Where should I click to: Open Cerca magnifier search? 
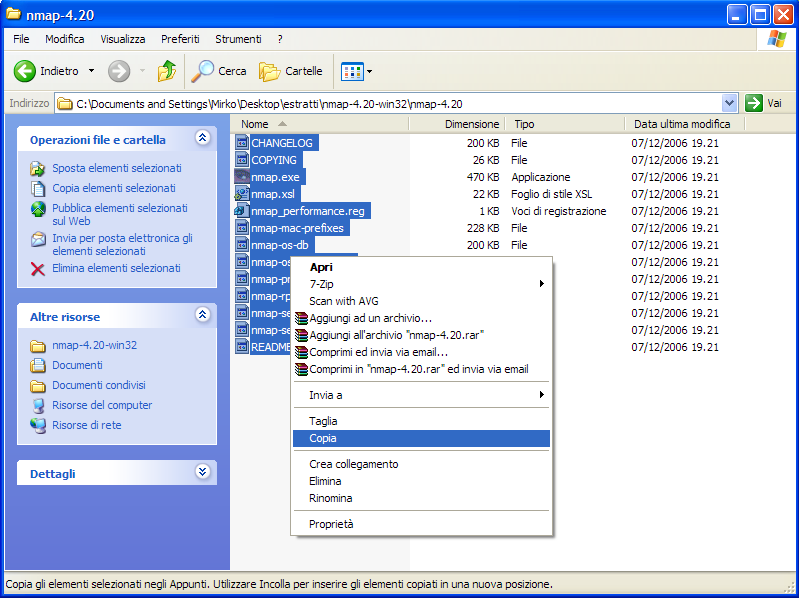[219, 71]
